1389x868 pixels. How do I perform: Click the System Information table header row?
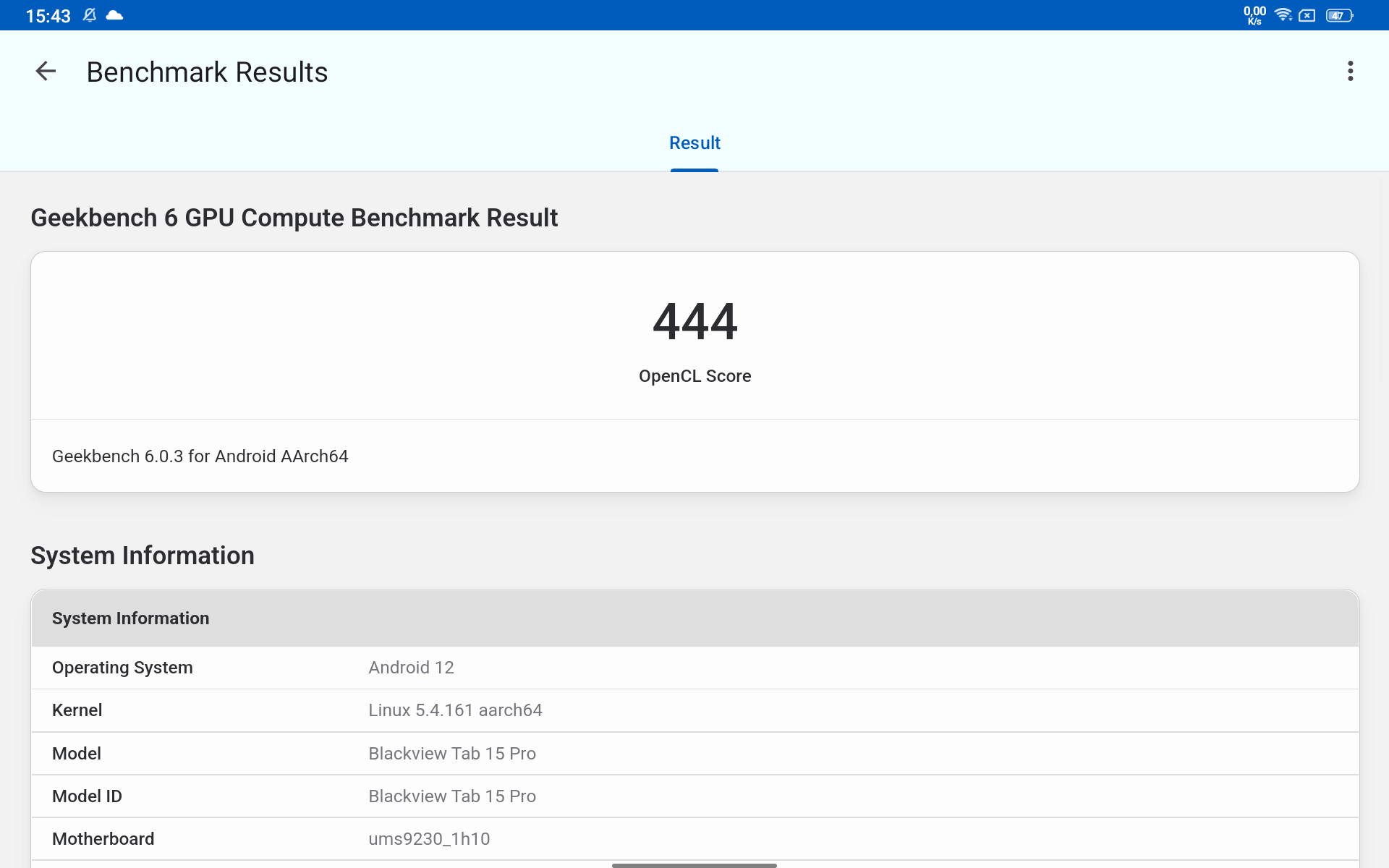694,618
